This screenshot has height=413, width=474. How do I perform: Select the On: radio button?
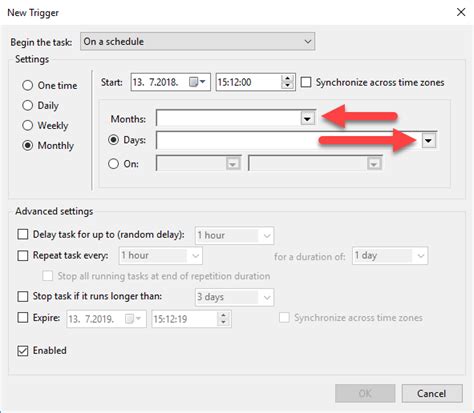[x=113, y=164]
